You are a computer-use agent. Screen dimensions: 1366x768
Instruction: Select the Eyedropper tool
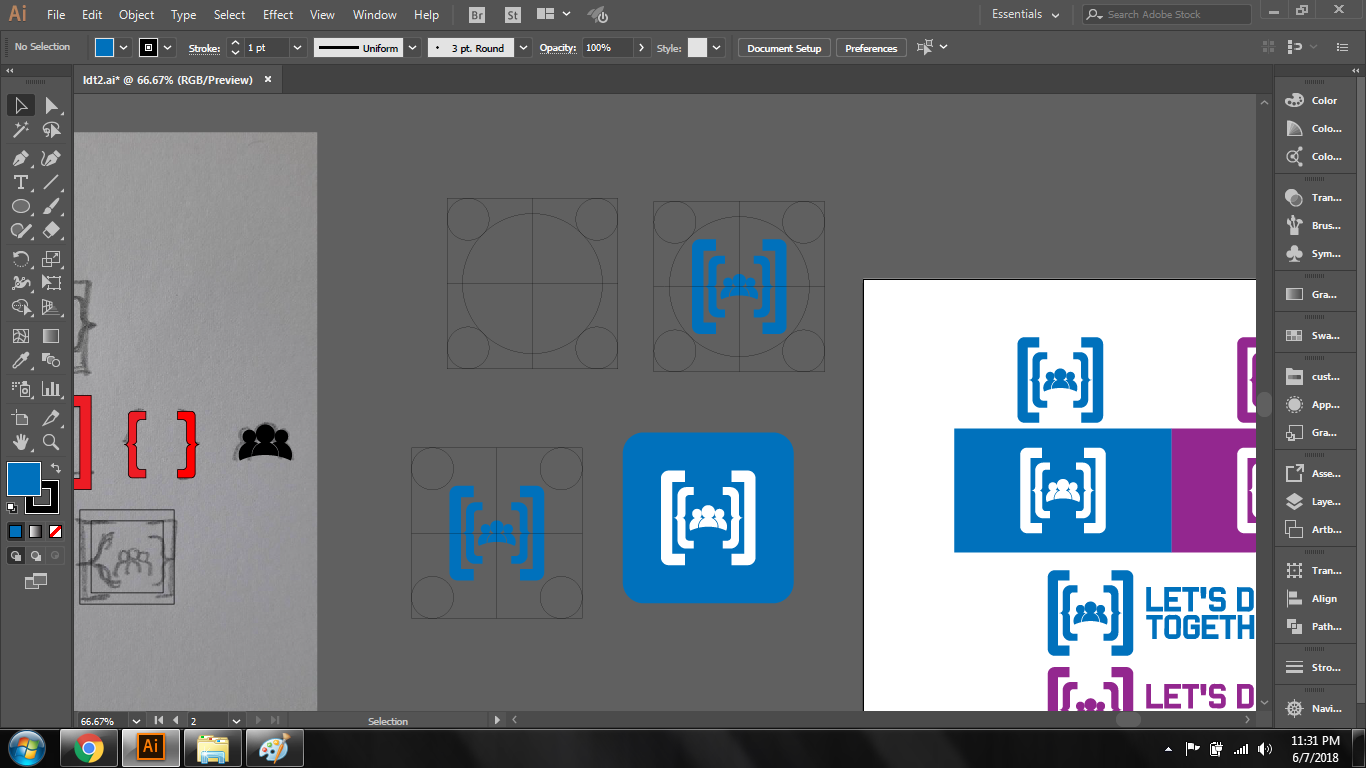pyautogui.click(x=20, y=361)
